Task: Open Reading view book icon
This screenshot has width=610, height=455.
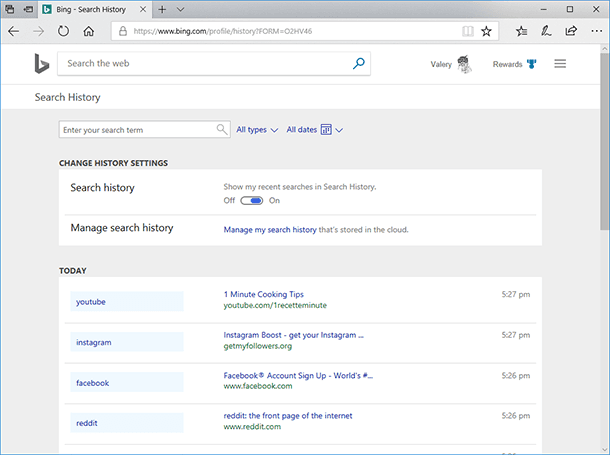Action: click(x=468, y=31)
